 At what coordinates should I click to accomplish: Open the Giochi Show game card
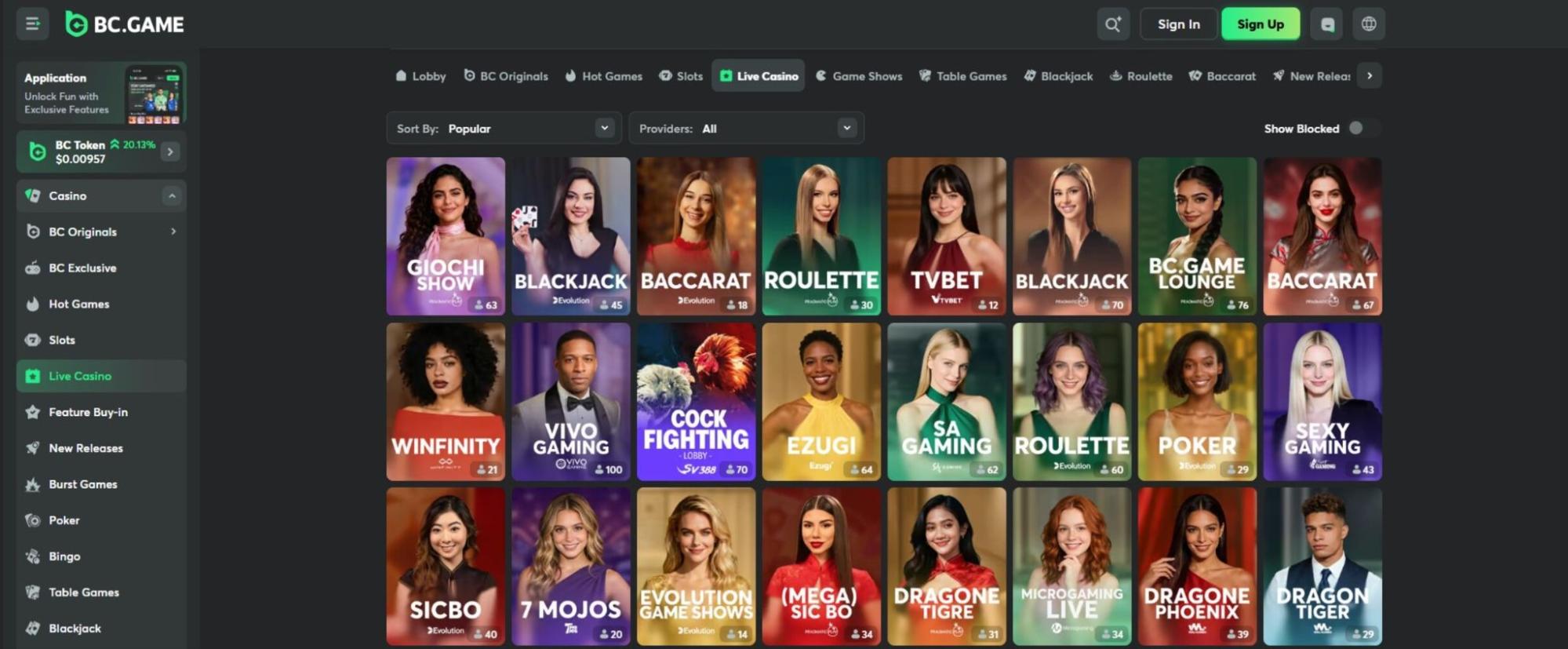pyautogui.click(x=446, y=236)
